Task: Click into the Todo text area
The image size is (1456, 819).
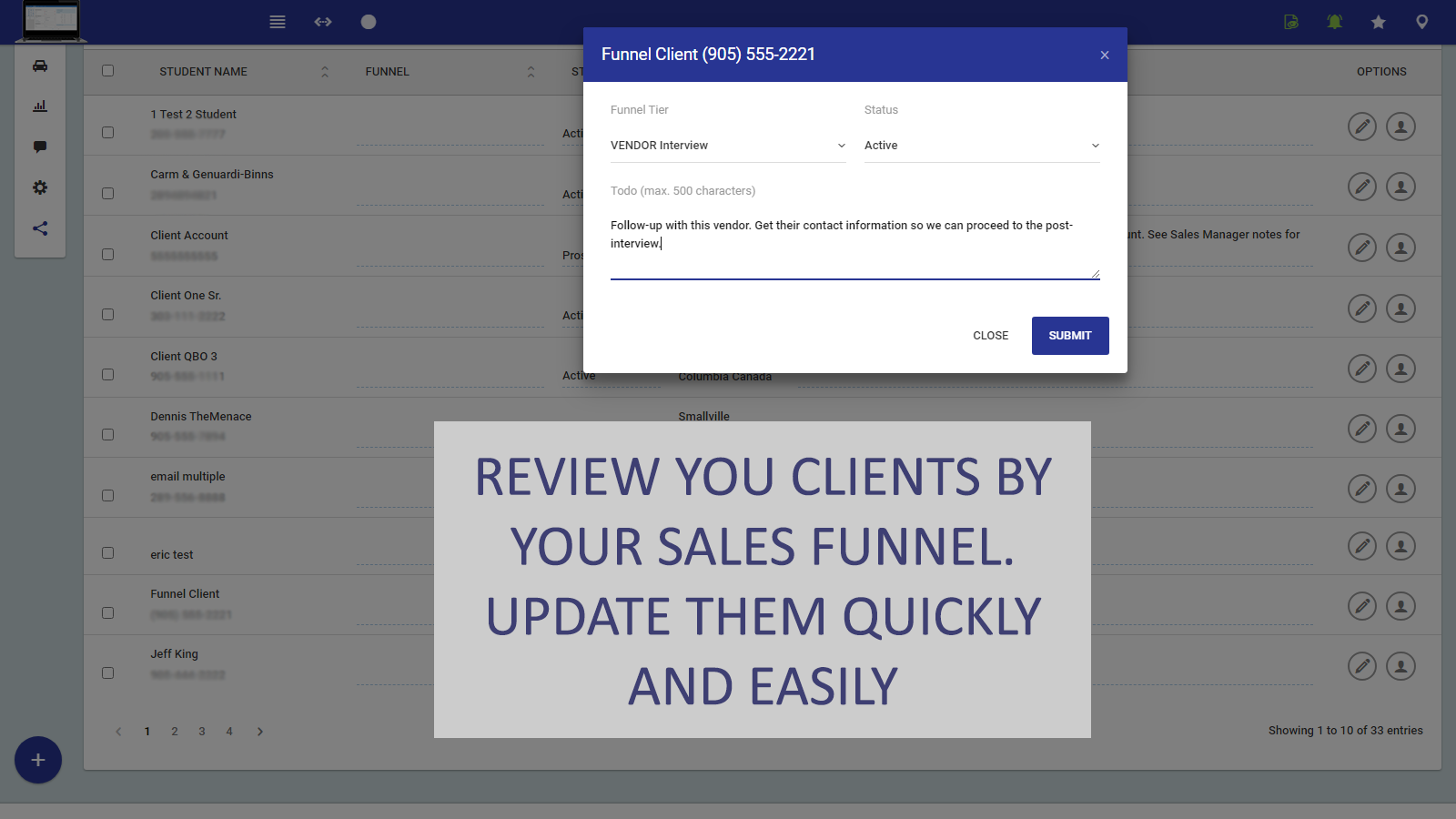Action: tap(854, 244)
